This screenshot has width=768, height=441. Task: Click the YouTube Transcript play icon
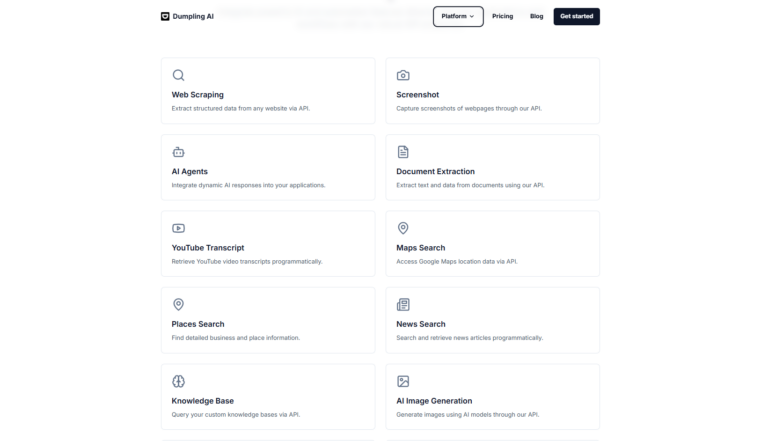pyautogui.click(x=178, y=228)
